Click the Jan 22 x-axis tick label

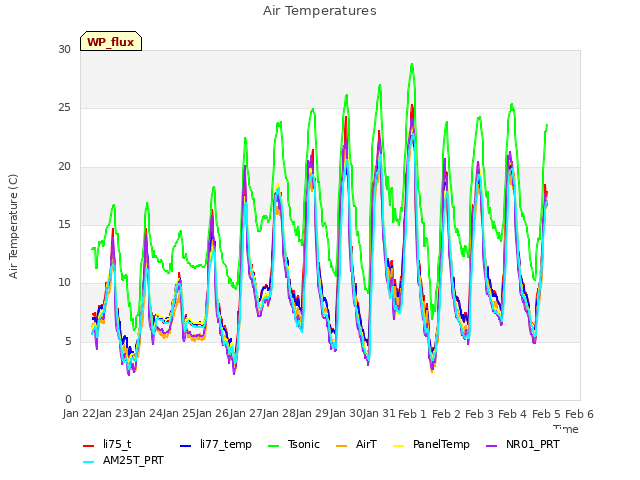(79, 414)
